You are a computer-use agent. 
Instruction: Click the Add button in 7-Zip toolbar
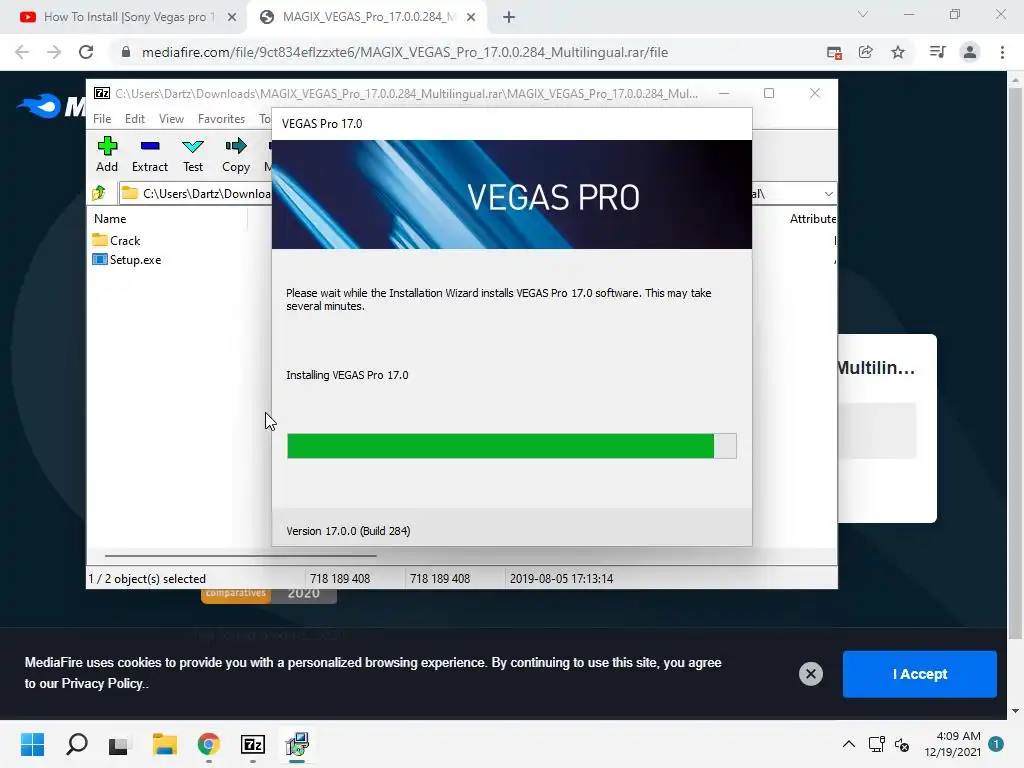(107, 154)
